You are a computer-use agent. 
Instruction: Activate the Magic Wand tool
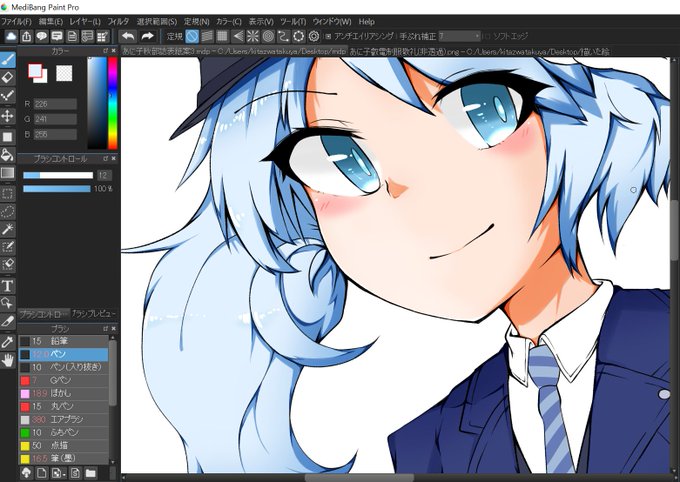click(x=8, y=229)
